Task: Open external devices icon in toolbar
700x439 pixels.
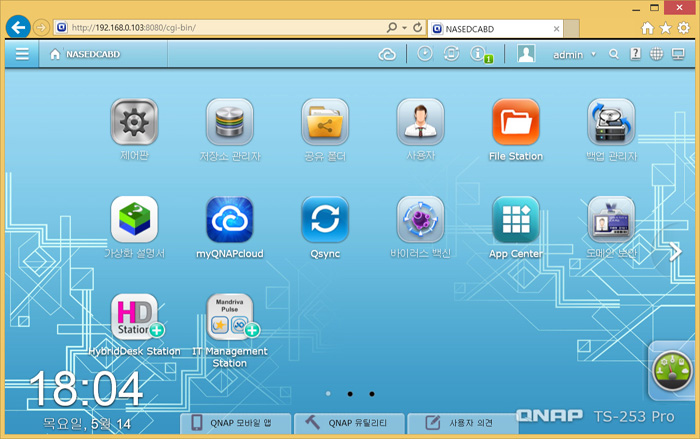Action: 451,54
